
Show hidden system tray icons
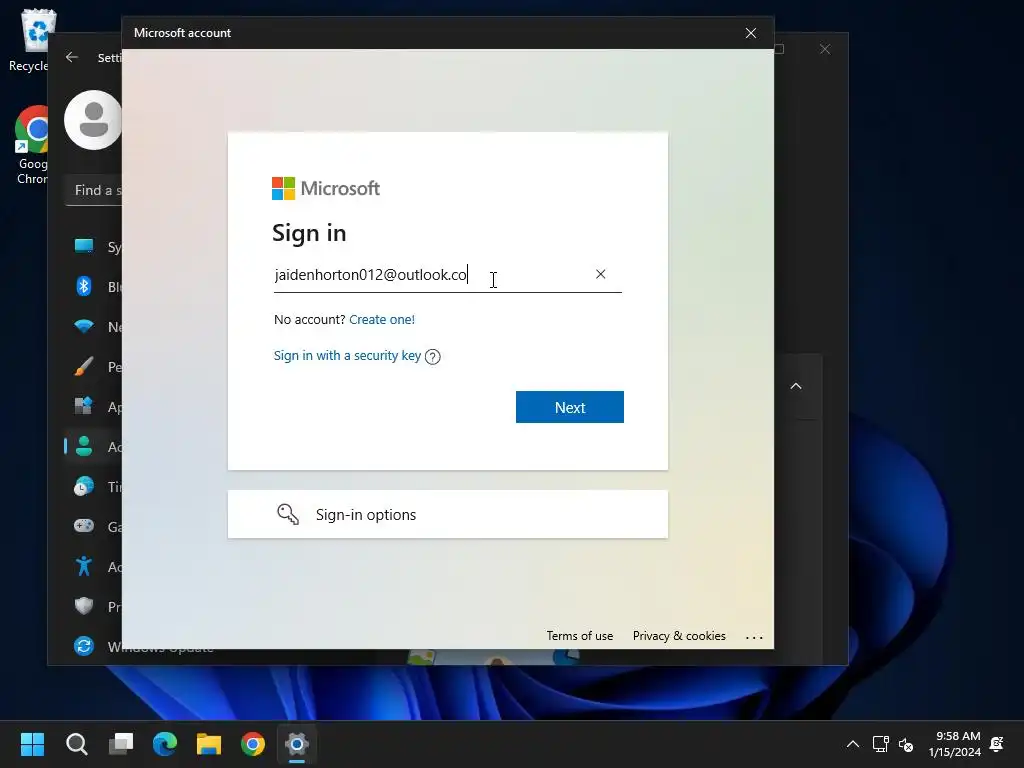853,744
